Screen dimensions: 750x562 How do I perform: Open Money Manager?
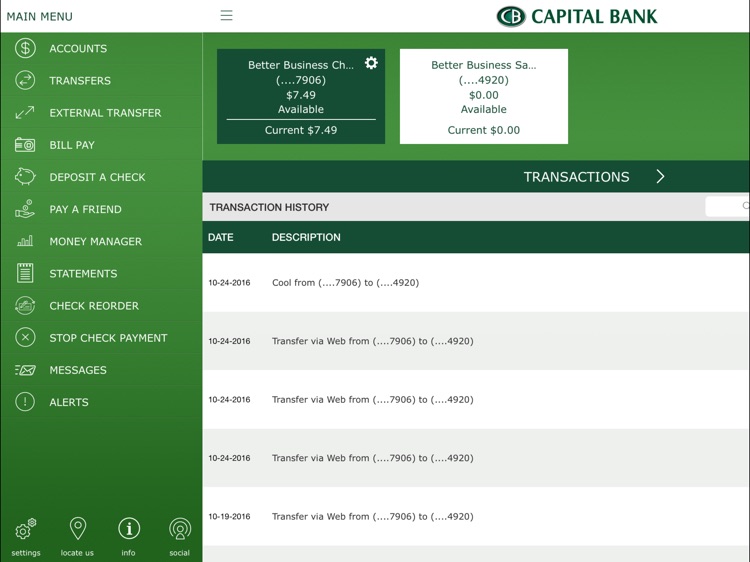pyautogui.click(x=101, y=241)
